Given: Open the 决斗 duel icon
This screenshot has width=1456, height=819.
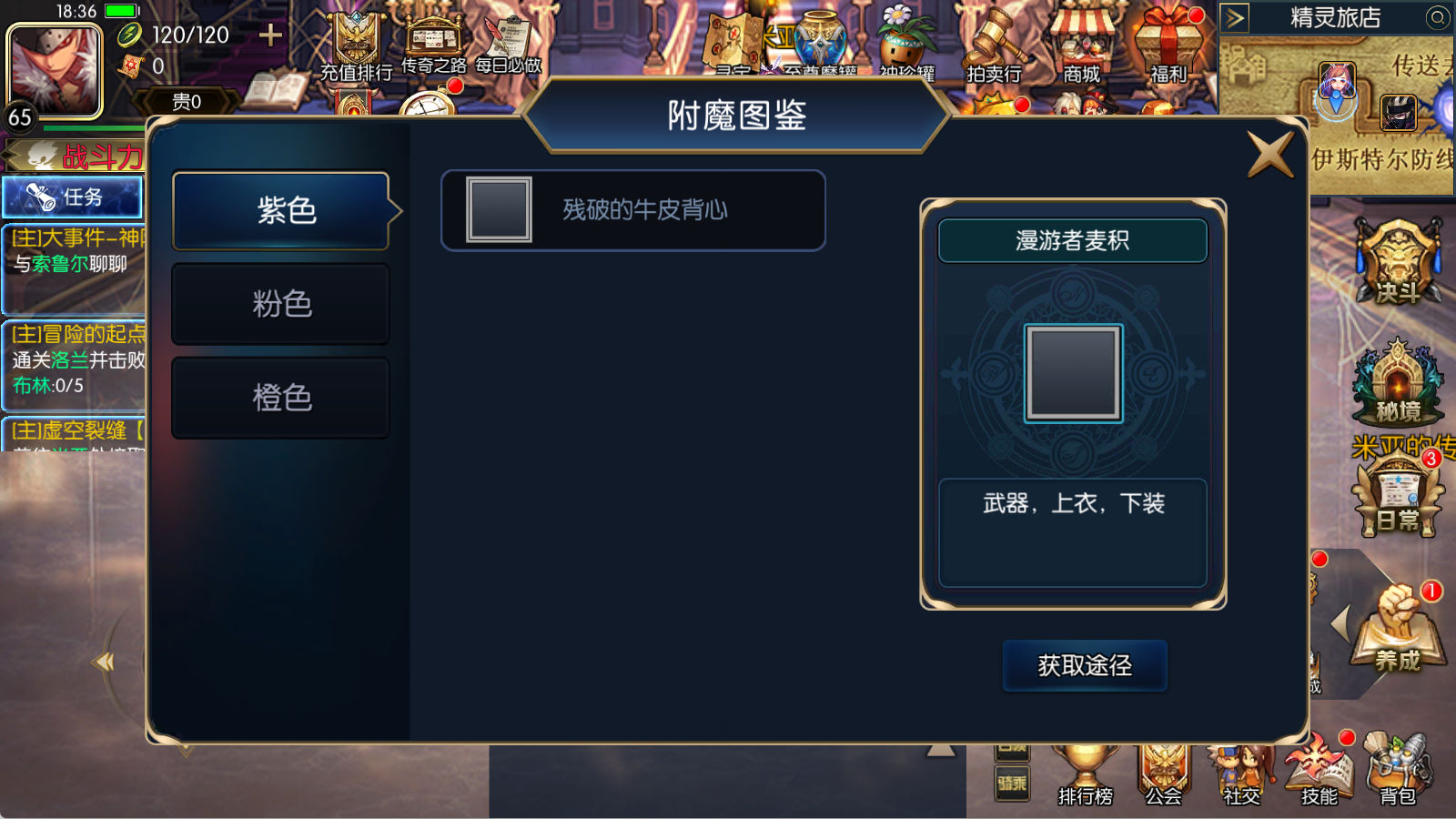Looking at the screenshot, I should (x=1399, y=261).
